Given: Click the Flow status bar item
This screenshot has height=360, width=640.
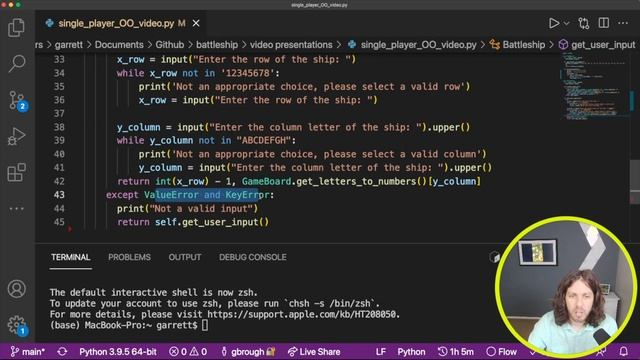Looking at the screenshot, I should pos(502,351).
